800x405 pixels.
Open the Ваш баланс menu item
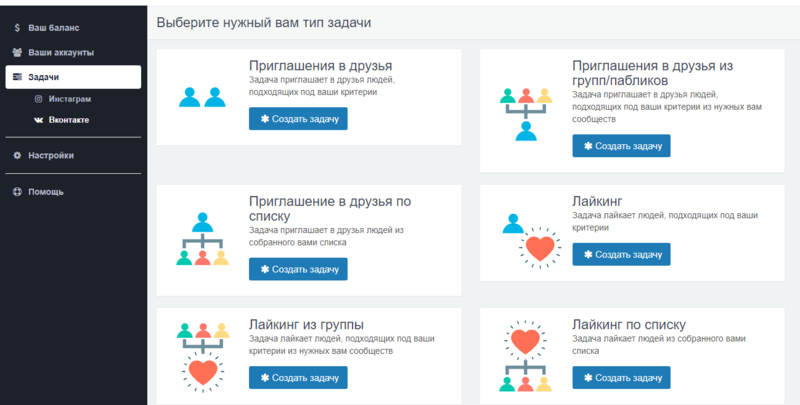point(53,27)
